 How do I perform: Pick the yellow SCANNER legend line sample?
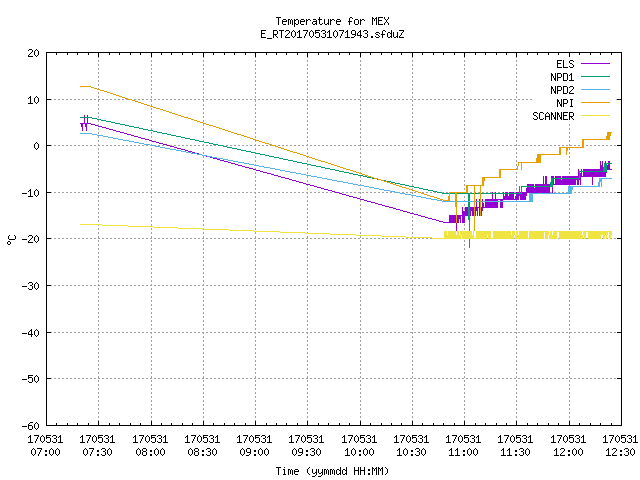[x=595, y=116]
